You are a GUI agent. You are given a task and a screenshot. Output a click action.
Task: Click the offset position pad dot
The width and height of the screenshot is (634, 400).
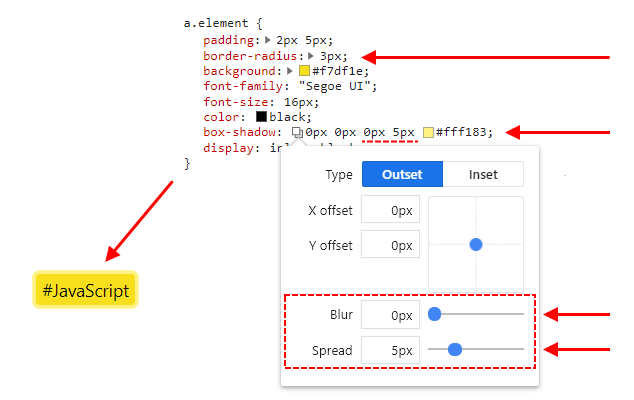coord(476,244)
